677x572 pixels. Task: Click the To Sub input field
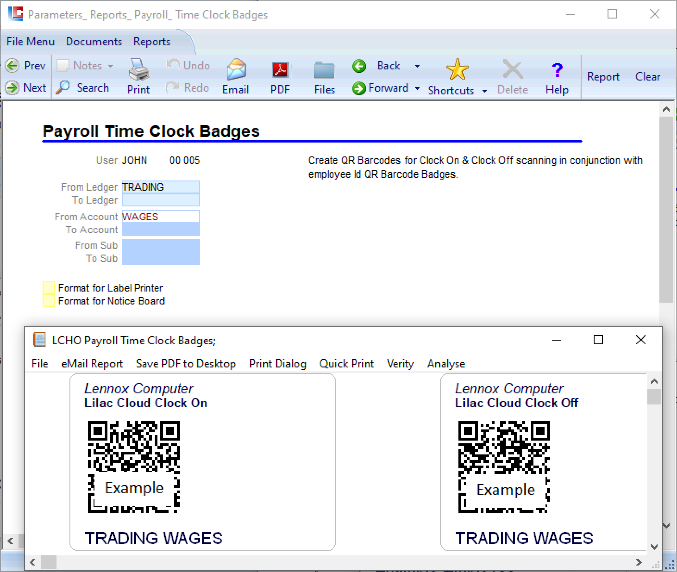point(161,258)
